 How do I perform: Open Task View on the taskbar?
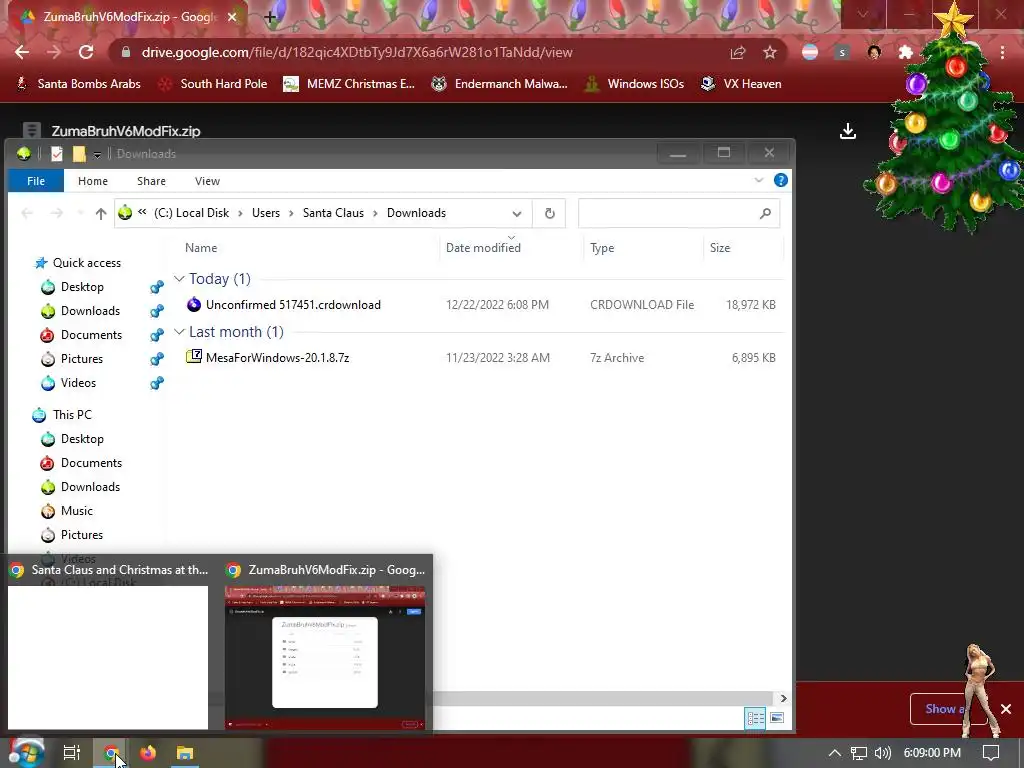tap(72, 753)
